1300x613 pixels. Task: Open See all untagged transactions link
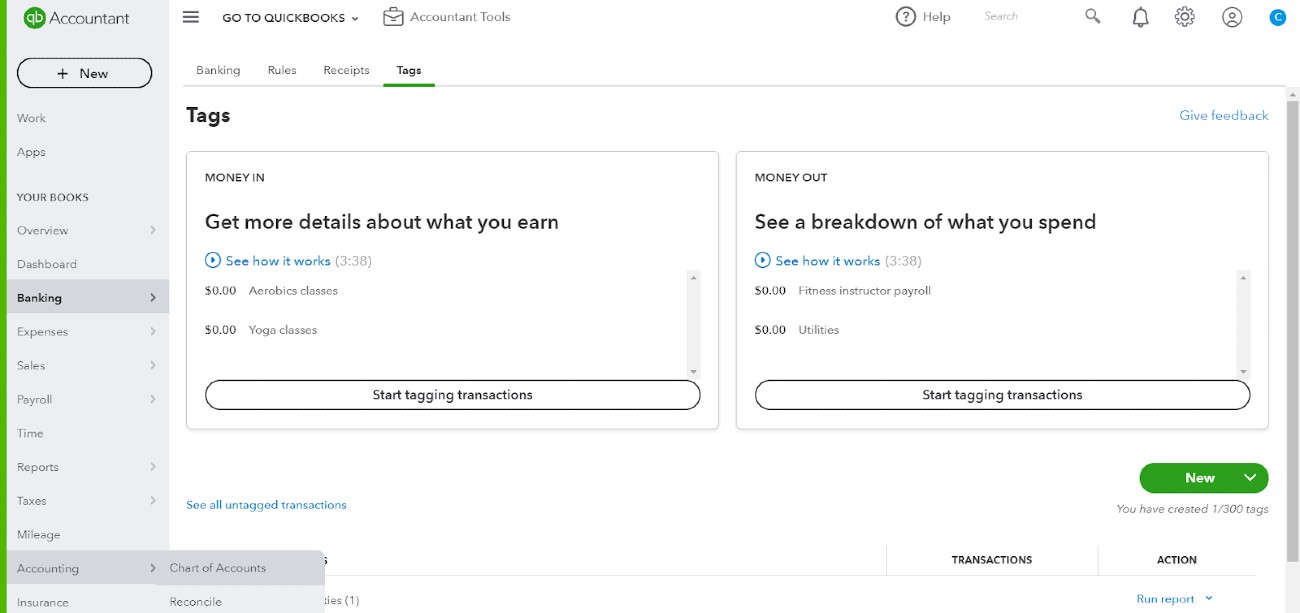[x=266, y=505]
